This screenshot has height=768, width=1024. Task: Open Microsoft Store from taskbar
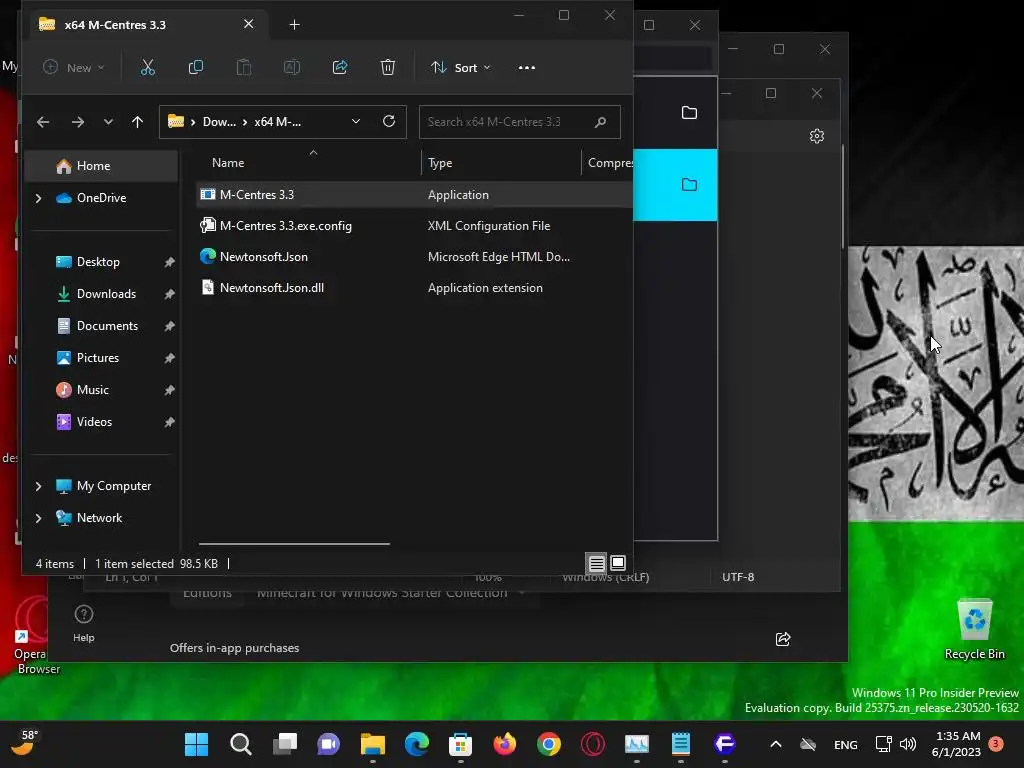click(x=460, y=744)
